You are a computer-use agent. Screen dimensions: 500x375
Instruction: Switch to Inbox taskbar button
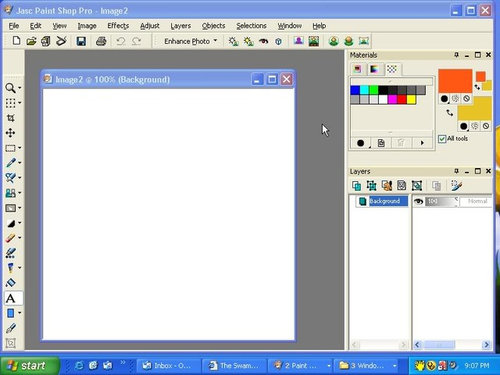pos(168,366)
